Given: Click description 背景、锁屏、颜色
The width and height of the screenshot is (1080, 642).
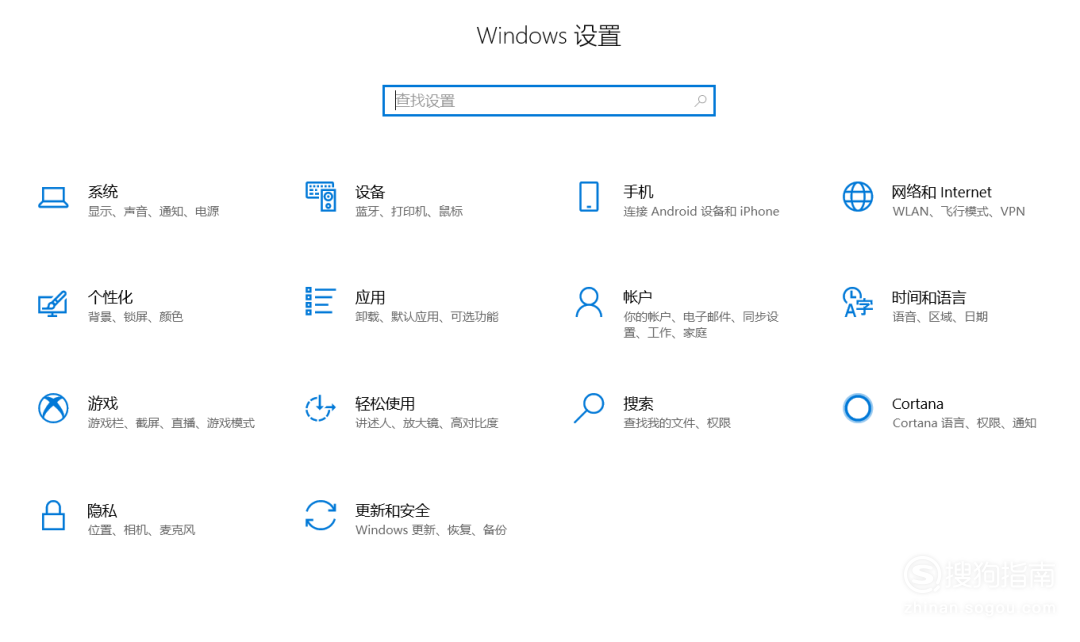Looking at the screenshot, I should [135, 317].
